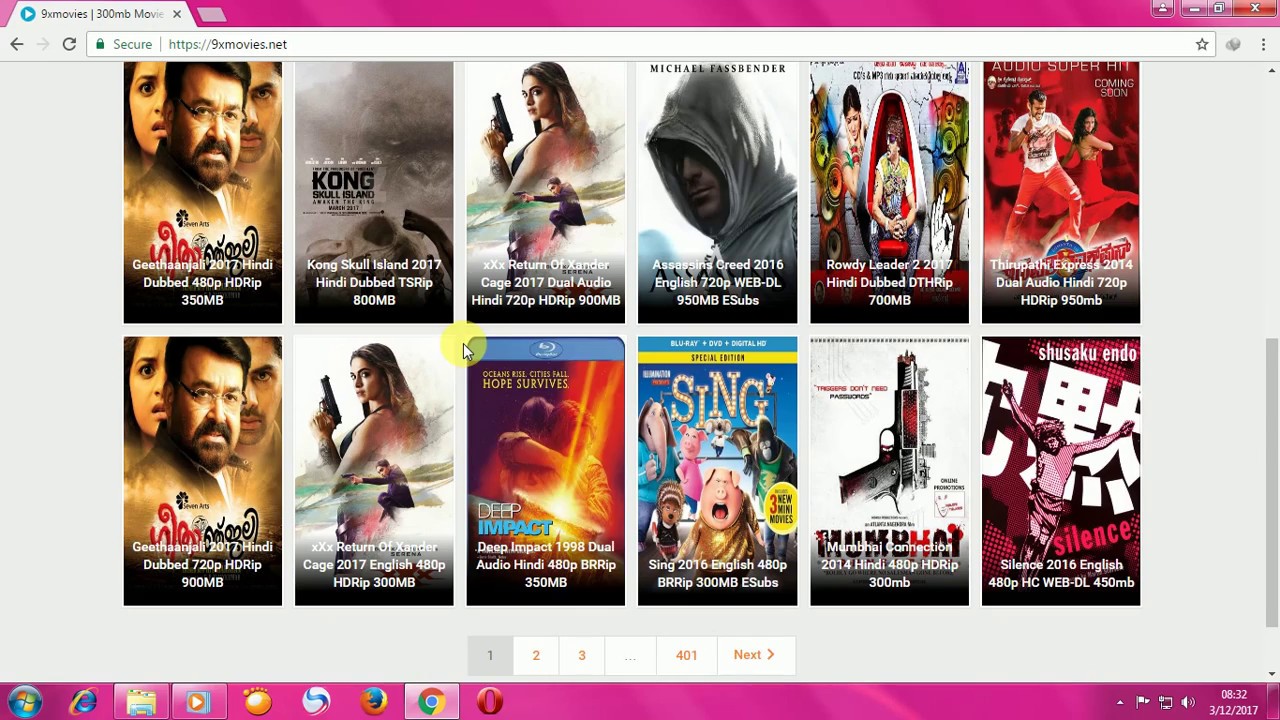The image size is (1280, 720).
Task: Open the volume speaker tray icon
Action: (x=1188, y=702)
